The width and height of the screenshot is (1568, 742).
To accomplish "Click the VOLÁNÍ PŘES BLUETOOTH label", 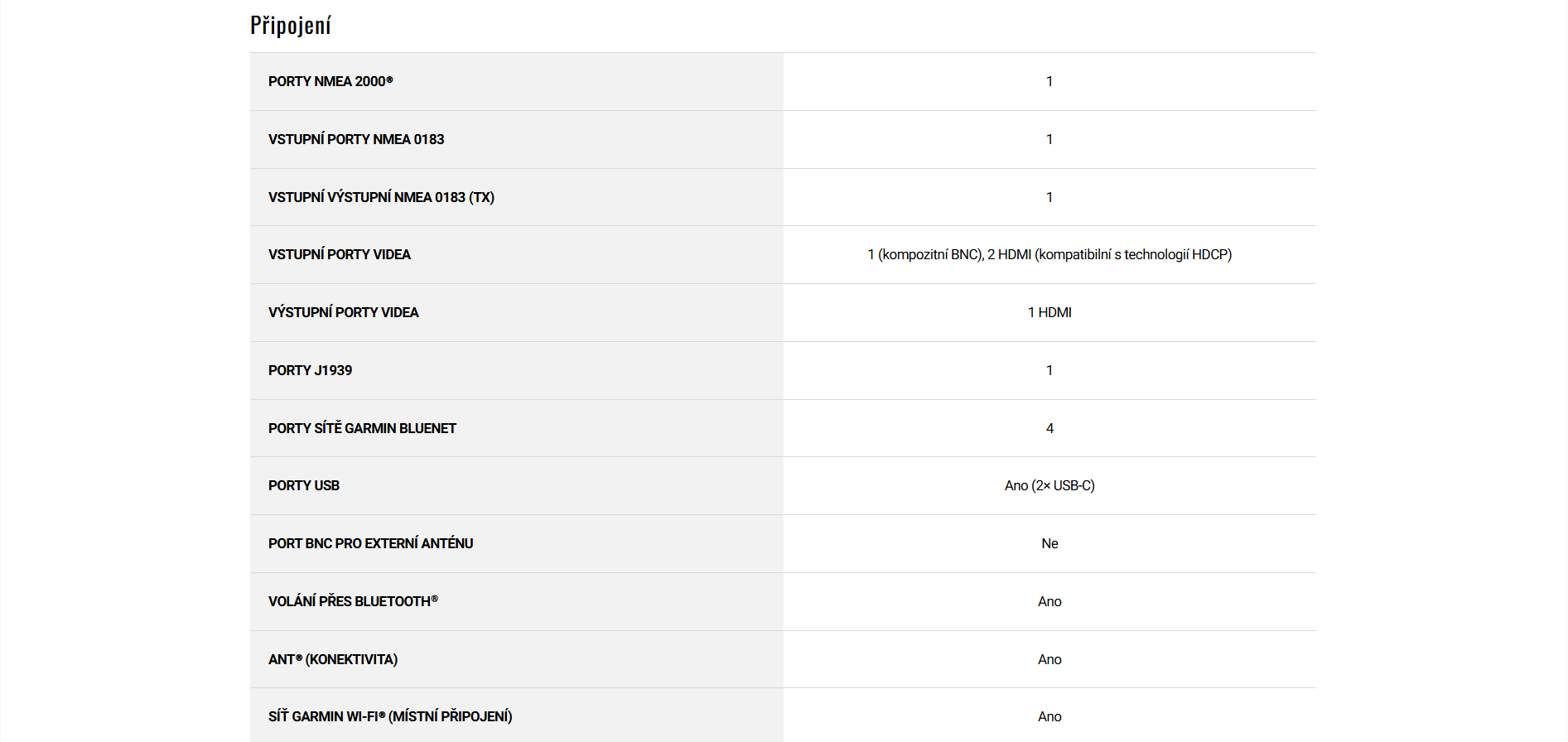I will click(x=353, y=601).
